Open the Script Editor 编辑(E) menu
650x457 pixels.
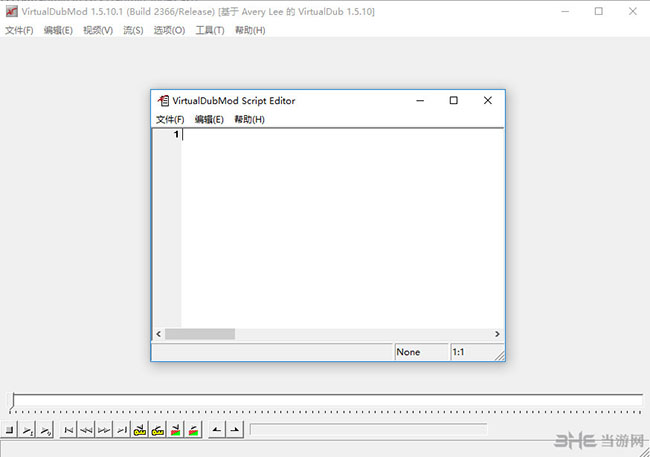point(209,119)
